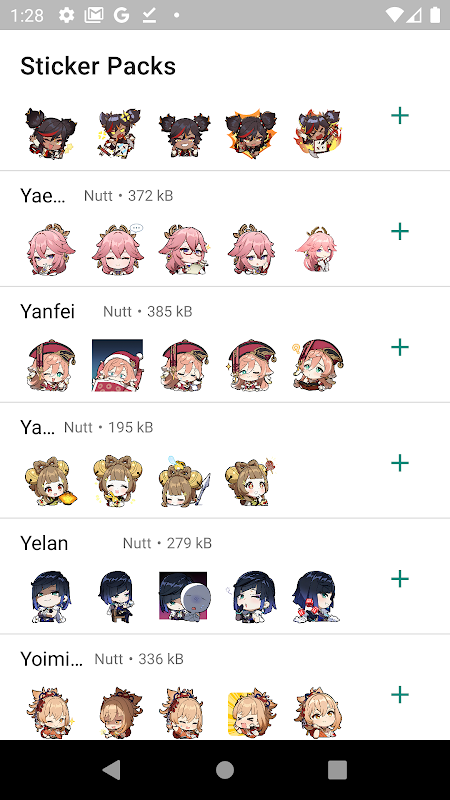The width and height of the screenshot is (450, 800).
Task: Add the Yelan sticker pack
Action: [399, 579]
